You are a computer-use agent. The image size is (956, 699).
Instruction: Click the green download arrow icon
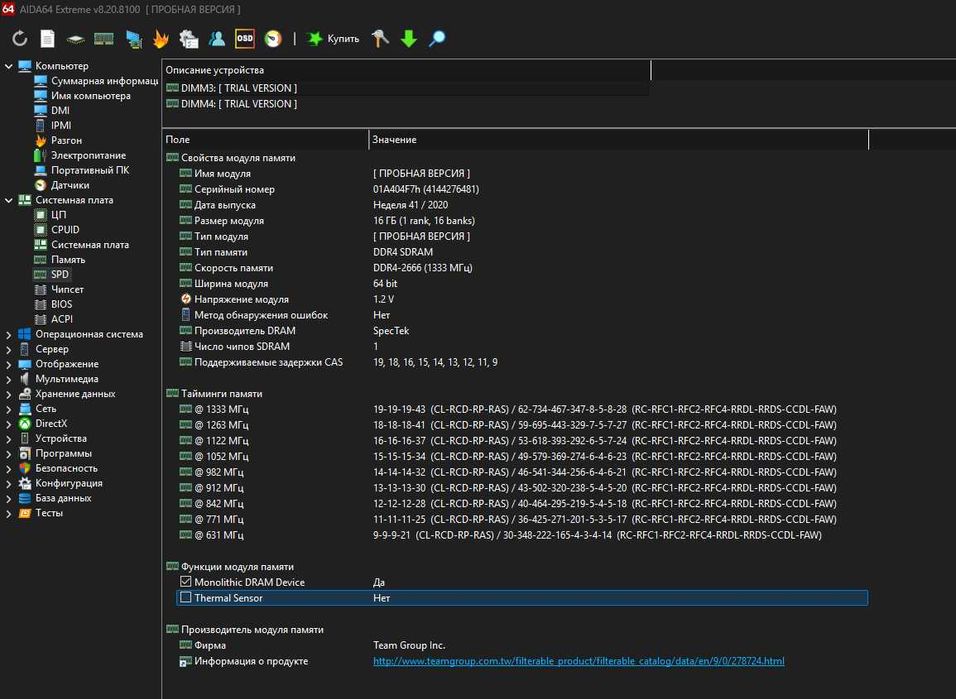tap(408, 39)
